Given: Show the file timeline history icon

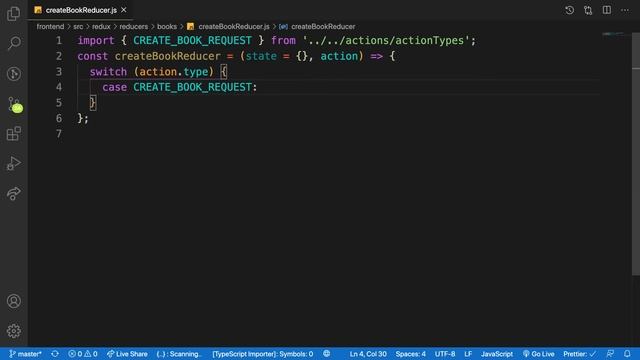Looking at the screenshot, I should [x=569, y=10].
